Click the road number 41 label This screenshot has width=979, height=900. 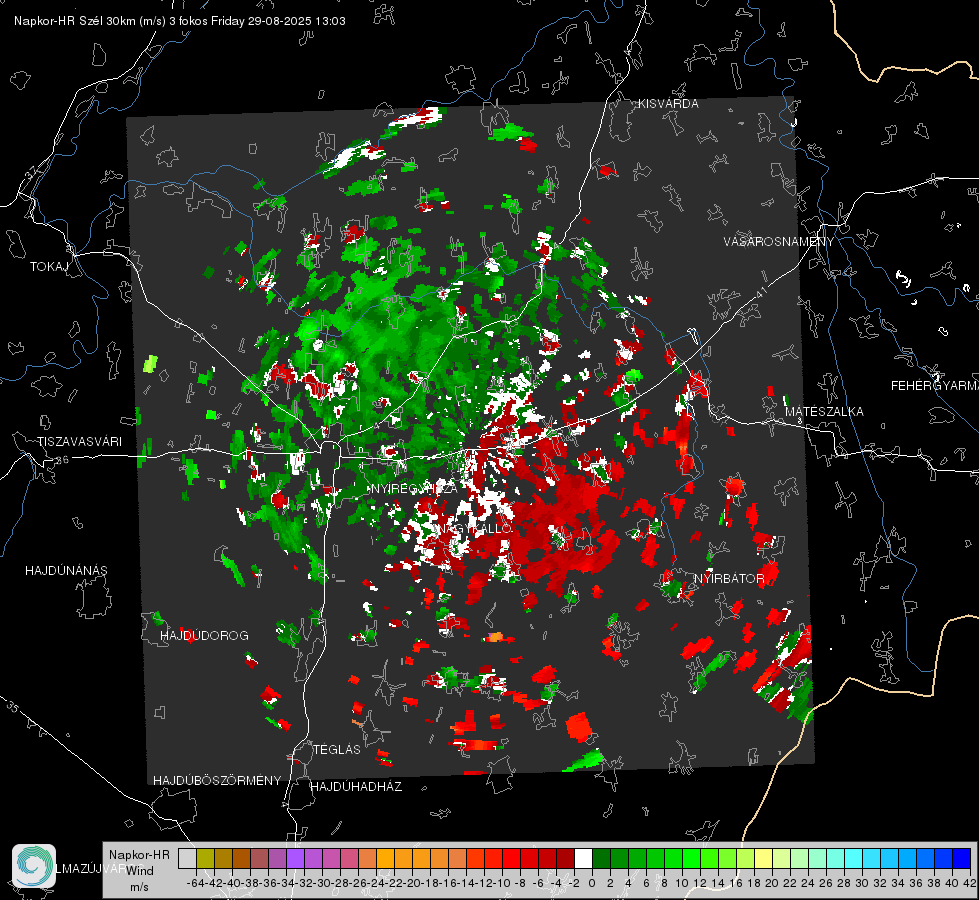point(761,292)
